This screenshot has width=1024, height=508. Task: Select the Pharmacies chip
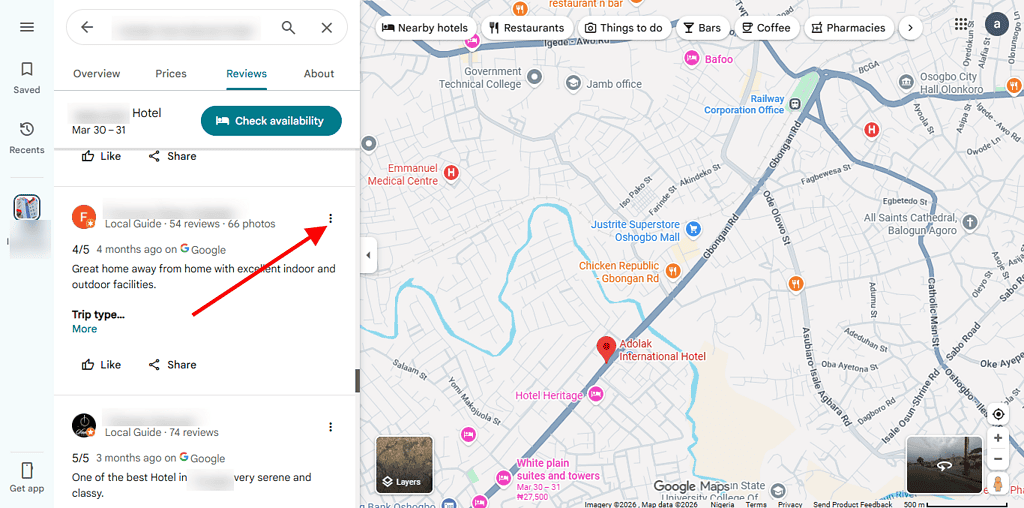click(849, 27)
